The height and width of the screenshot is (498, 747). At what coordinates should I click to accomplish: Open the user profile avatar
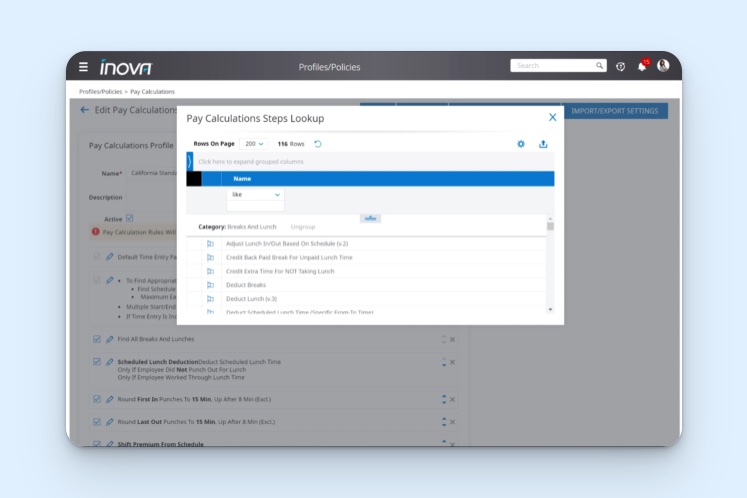[x=663, y=66]
